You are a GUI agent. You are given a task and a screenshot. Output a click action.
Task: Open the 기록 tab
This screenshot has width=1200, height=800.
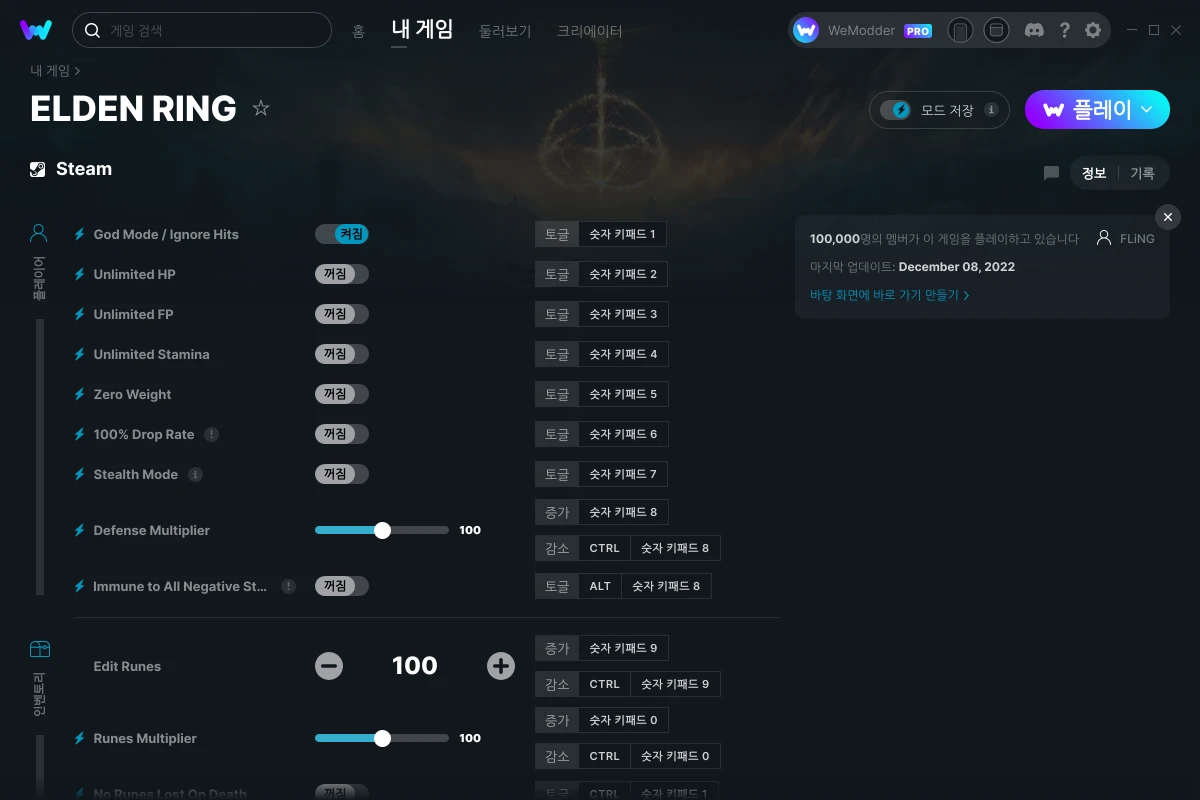click(x=1142, y=173)
